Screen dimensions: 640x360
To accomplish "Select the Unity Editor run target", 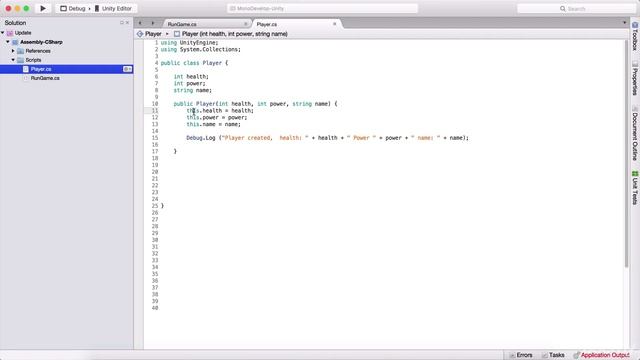I will [x=113, y=9].
